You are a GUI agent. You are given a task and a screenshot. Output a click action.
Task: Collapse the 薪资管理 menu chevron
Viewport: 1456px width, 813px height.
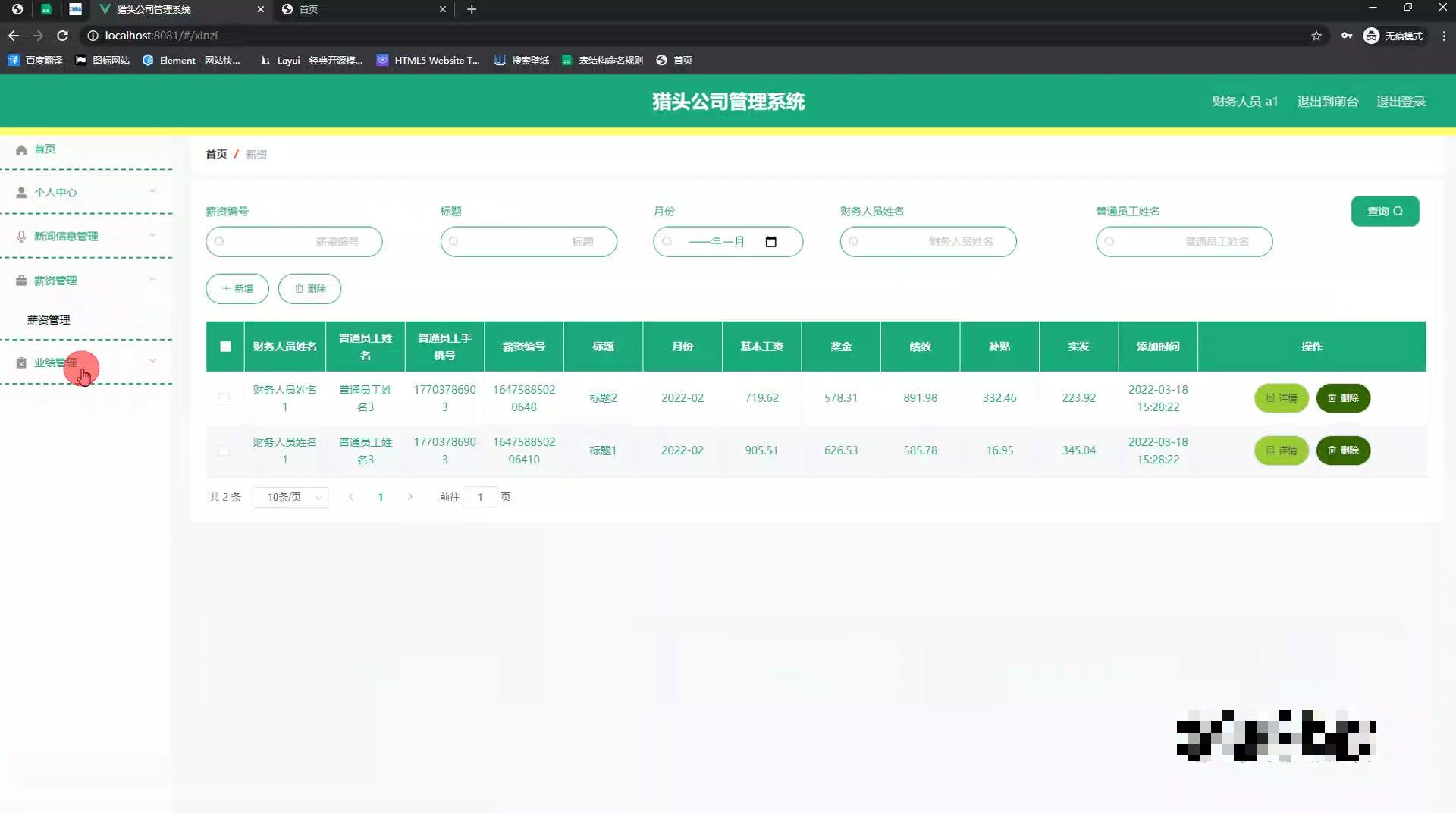pyautogui.click(x=152, y=279)
